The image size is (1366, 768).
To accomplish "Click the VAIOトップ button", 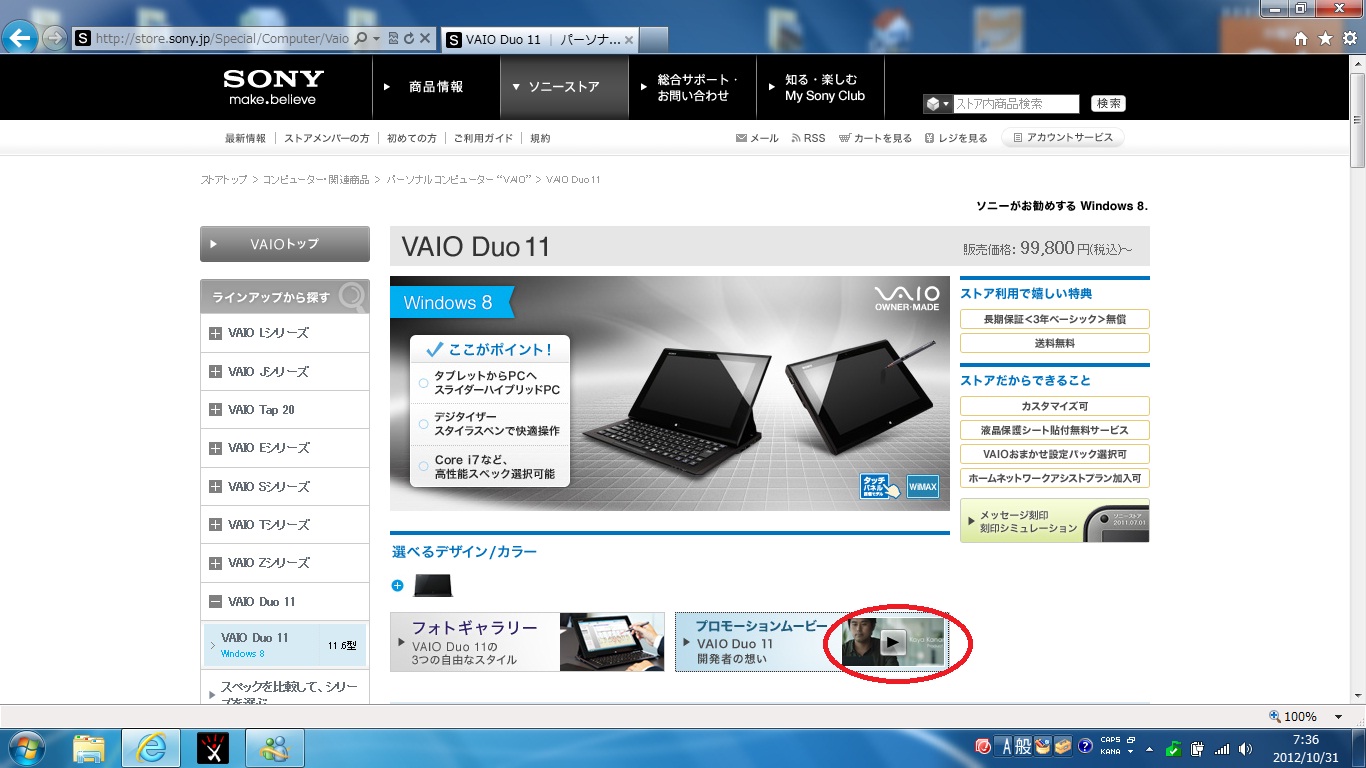I will (x=285, y=244).
